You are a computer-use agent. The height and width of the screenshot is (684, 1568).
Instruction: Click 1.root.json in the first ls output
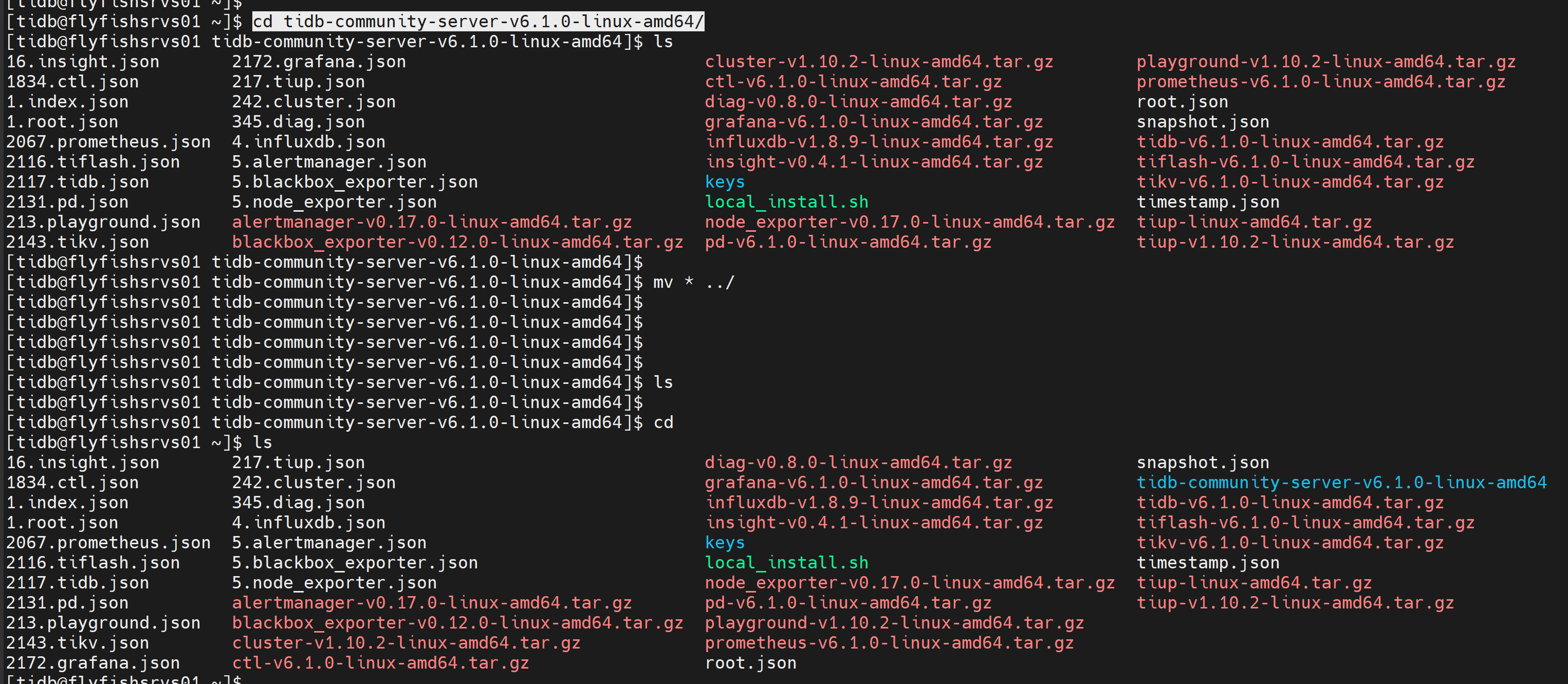[62, 122]
